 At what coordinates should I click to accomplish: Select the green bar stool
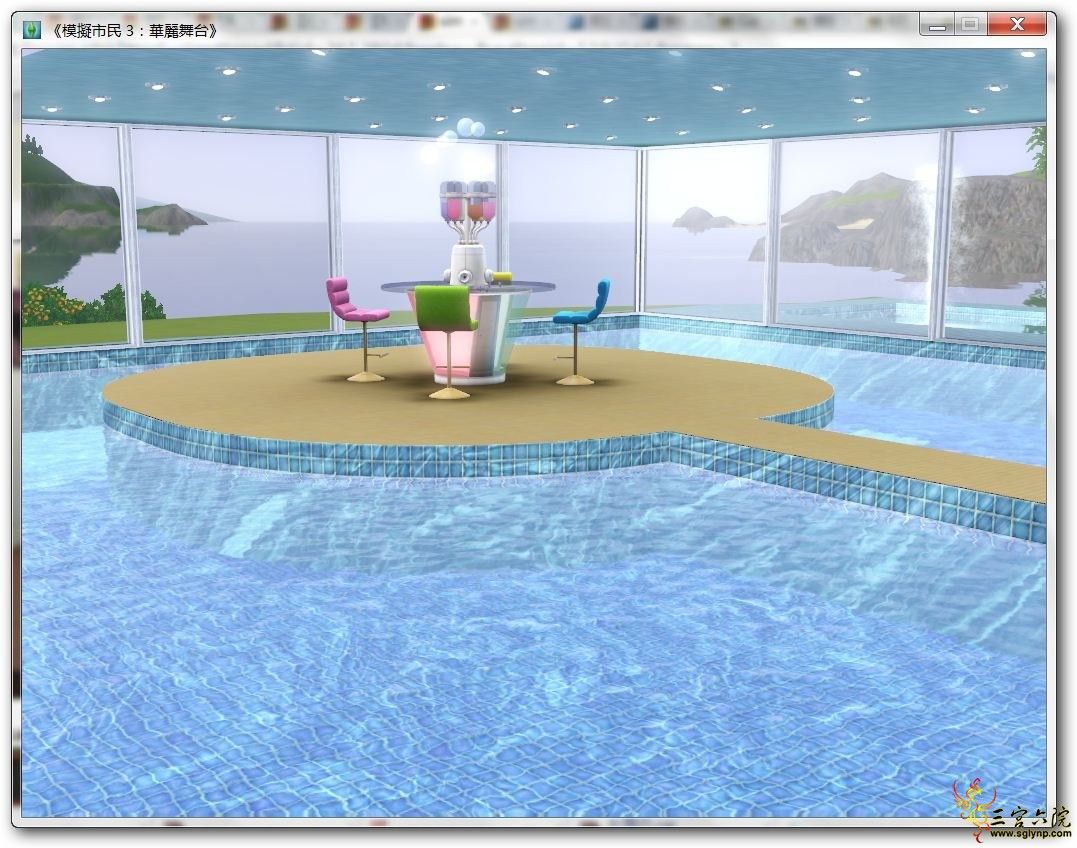pyautogui.click(x=446, y=341)
